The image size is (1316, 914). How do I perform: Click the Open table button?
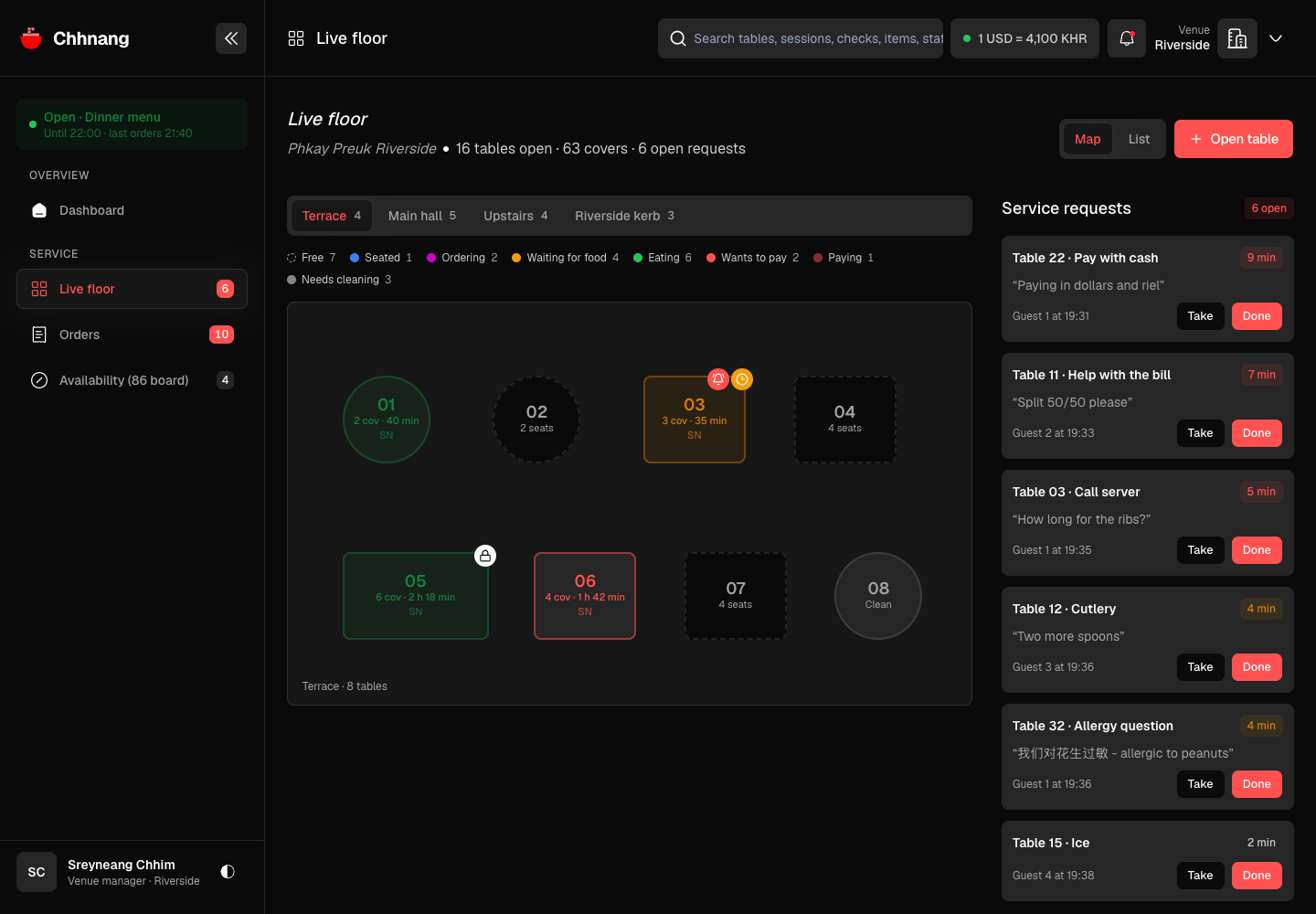coord(1234,139)
